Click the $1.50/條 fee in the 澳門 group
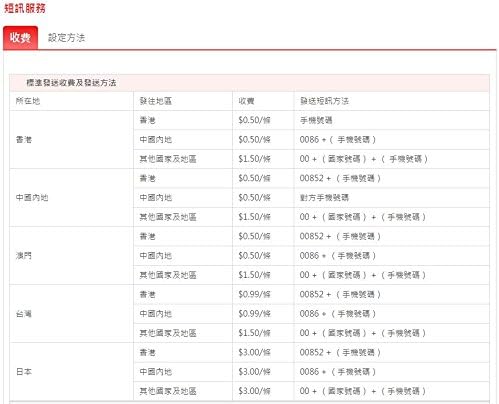Image resolution: width=499 pixels, height=404 pixels. pyautogui.click(x=254, y=275)
